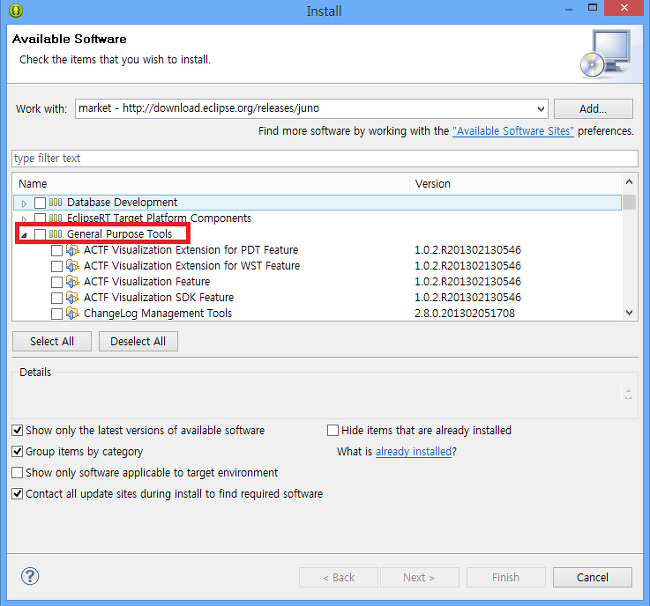The height and width of the screenshot is (606, 650).
Task: Click the ACTF Visualization Extension for WST feature icon
Action: [73, 266]
